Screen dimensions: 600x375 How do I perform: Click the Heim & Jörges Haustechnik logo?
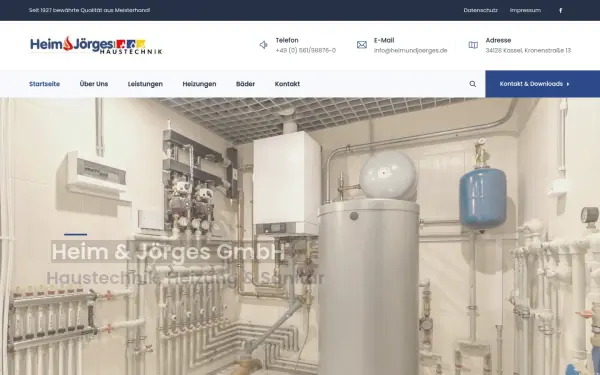(96, 45)
